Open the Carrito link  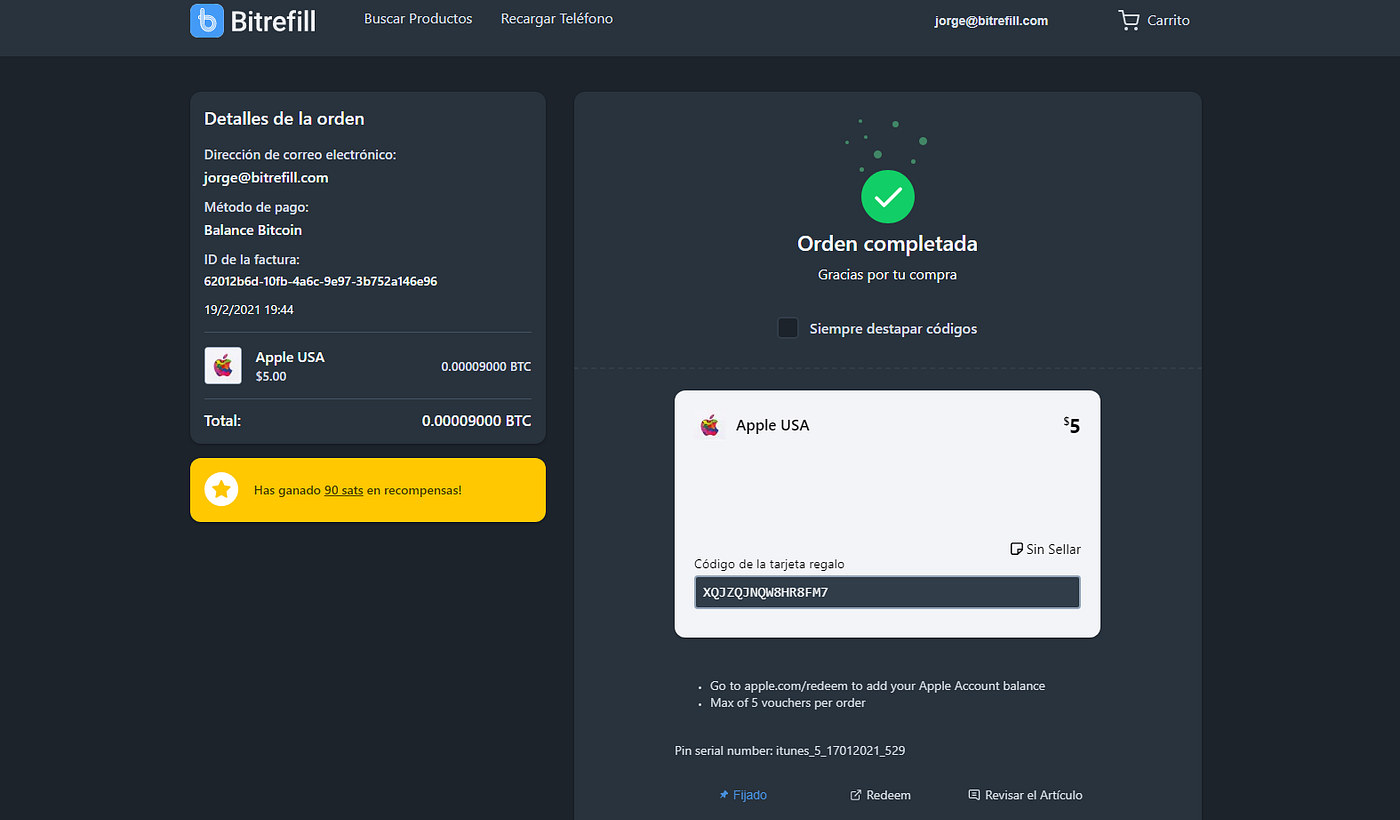pyautogui.click(x=1168, y=20)
